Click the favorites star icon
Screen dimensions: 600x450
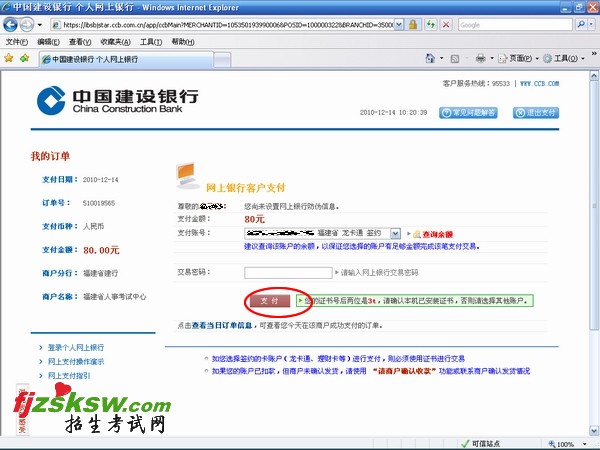click(9, 59)
